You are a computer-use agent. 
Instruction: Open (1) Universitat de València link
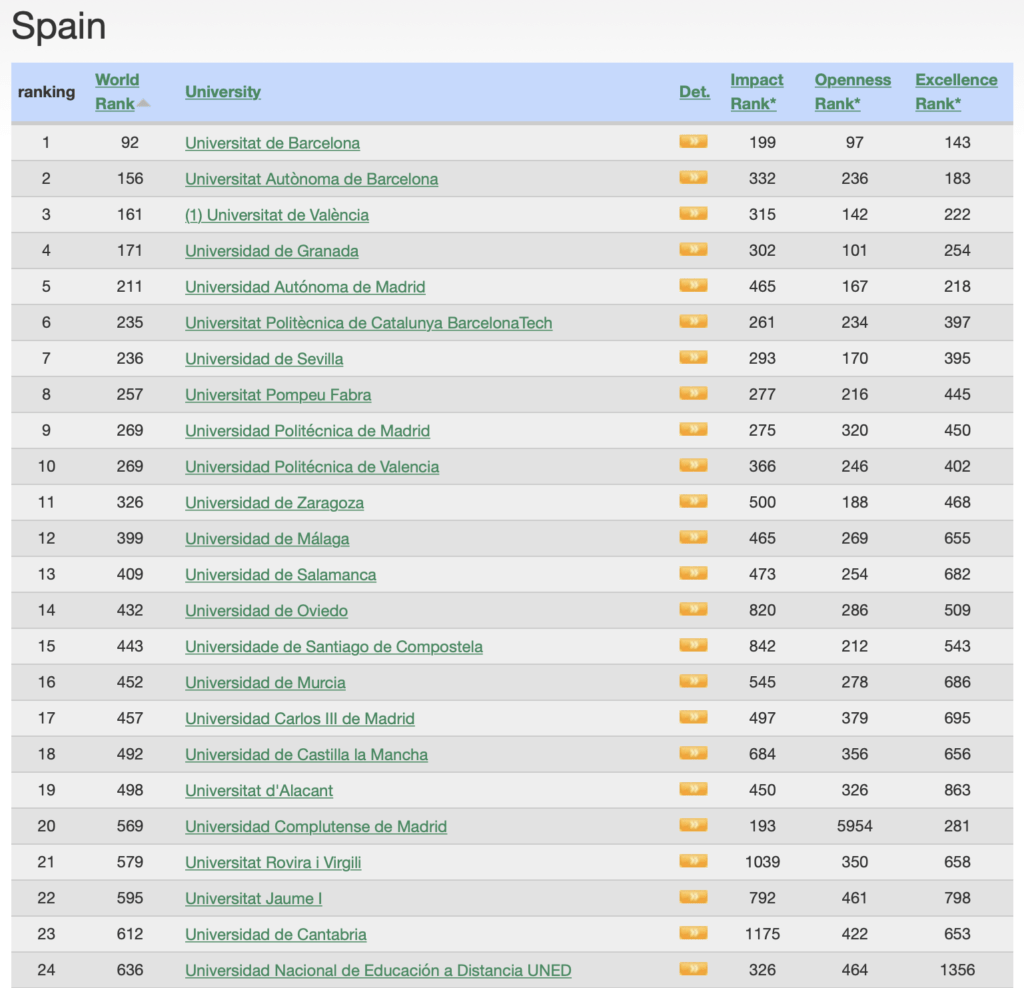277,215
